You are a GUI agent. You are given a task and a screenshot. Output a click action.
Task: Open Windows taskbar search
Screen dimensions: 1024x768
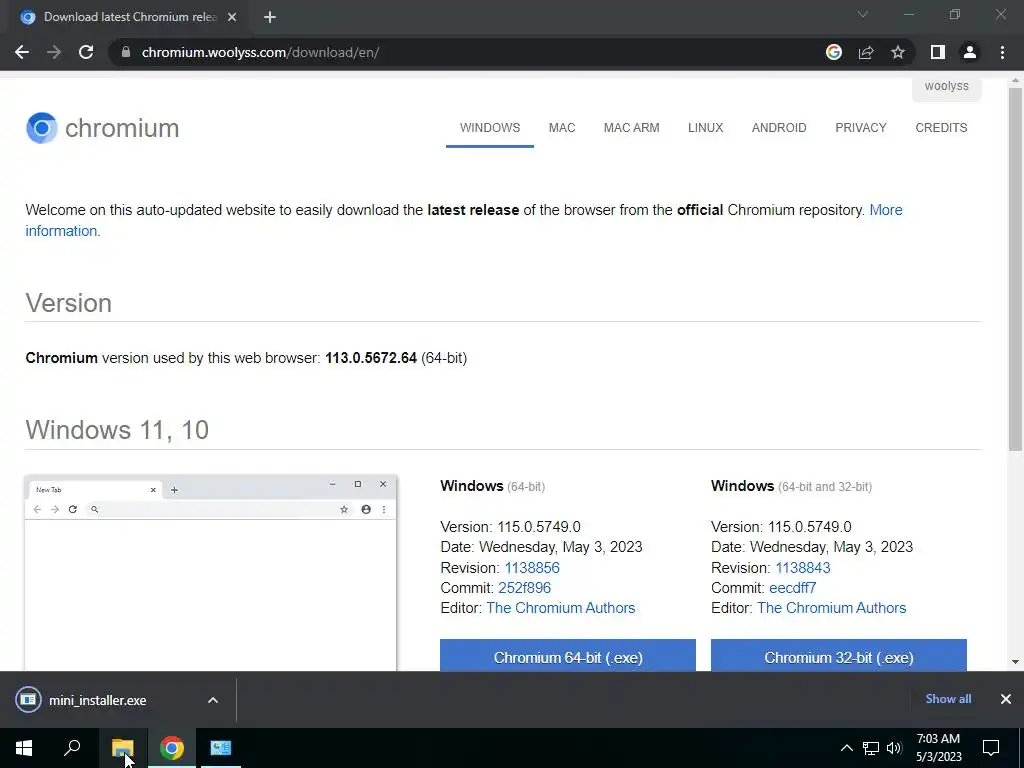(72, 748)
